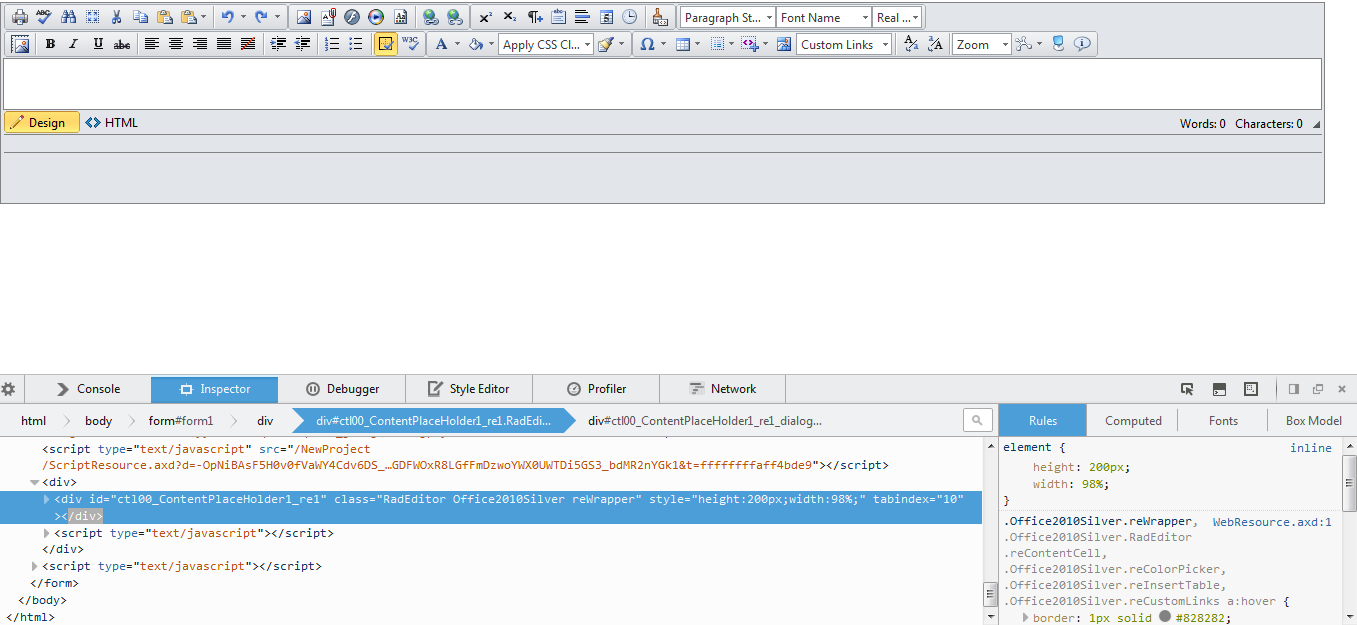
Task: Open the Network tab
Action: click(x=723, y=389)
